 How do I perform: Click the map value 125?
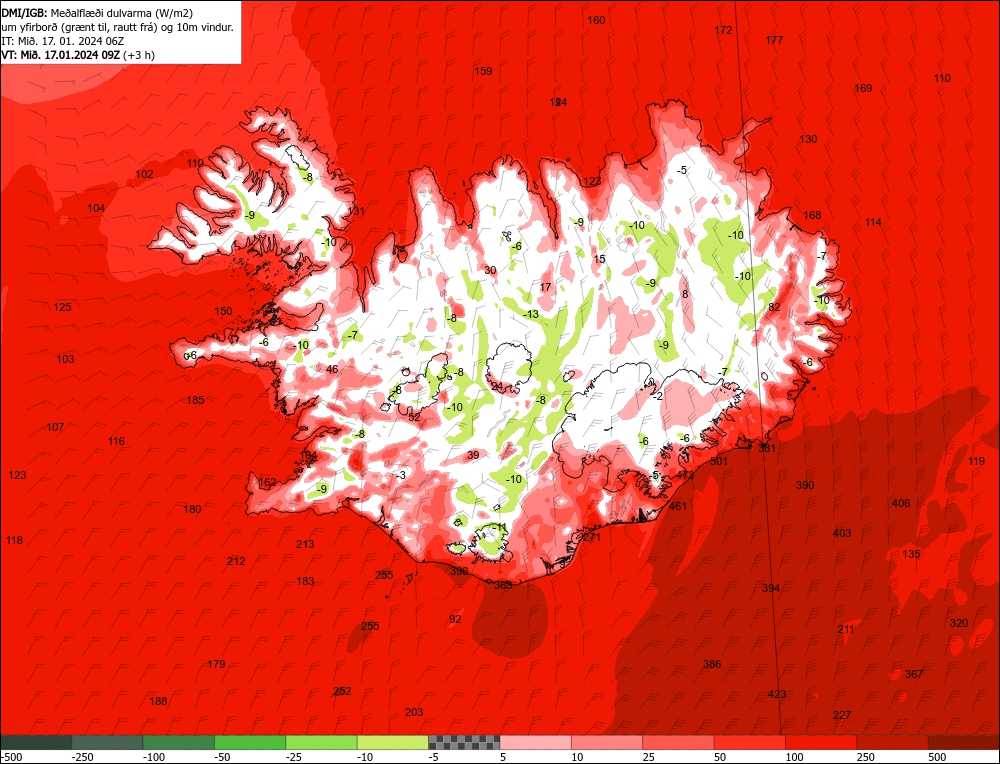(x=62, y=307)
